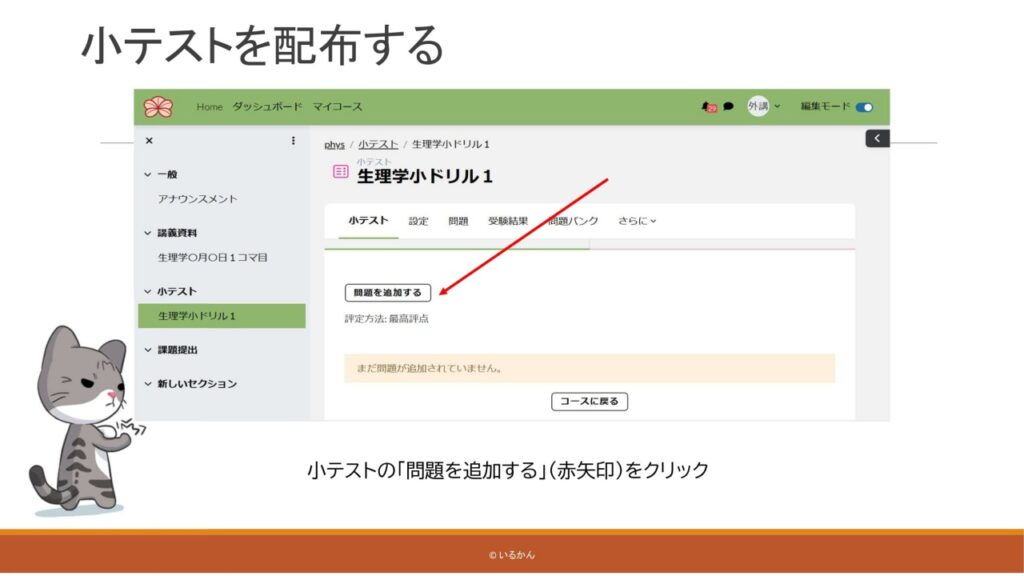This screenshot has height=576, width=1024.
Task: Click the コースに戻る button
Action: (589, 402)
